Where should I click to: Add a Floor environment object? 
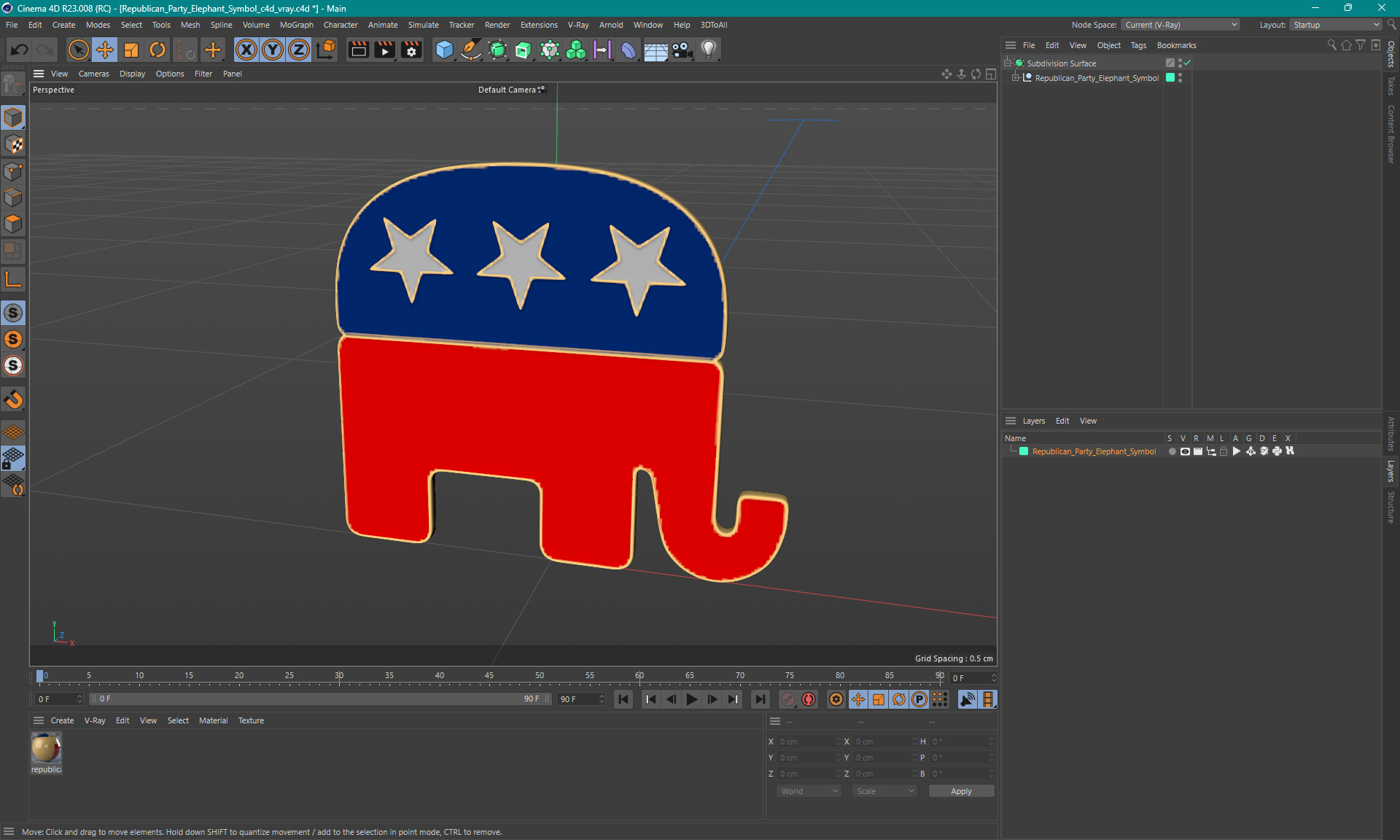656,50
